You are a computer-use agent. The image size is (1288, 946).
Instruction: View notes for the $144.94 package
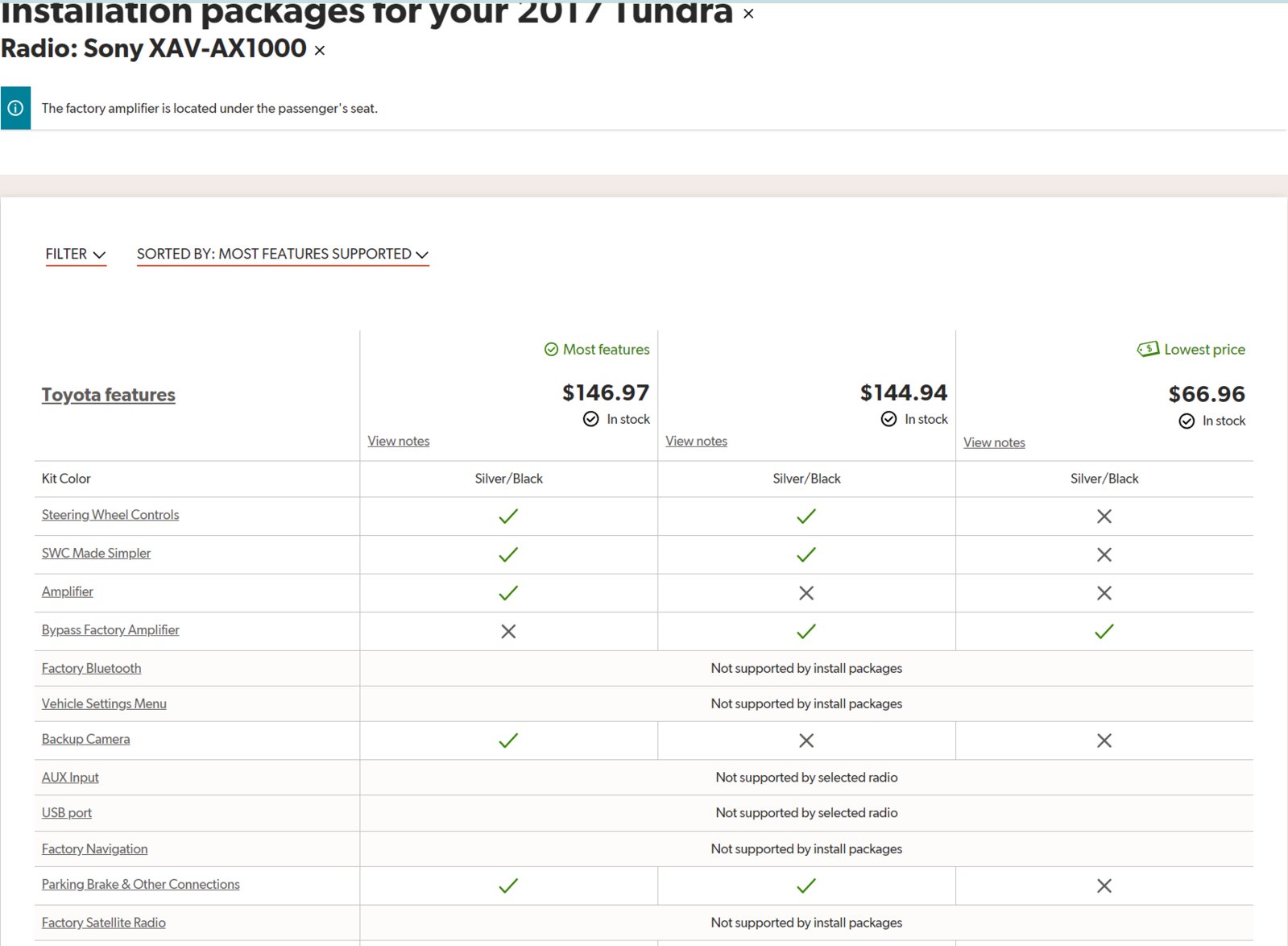click(697, 441)
